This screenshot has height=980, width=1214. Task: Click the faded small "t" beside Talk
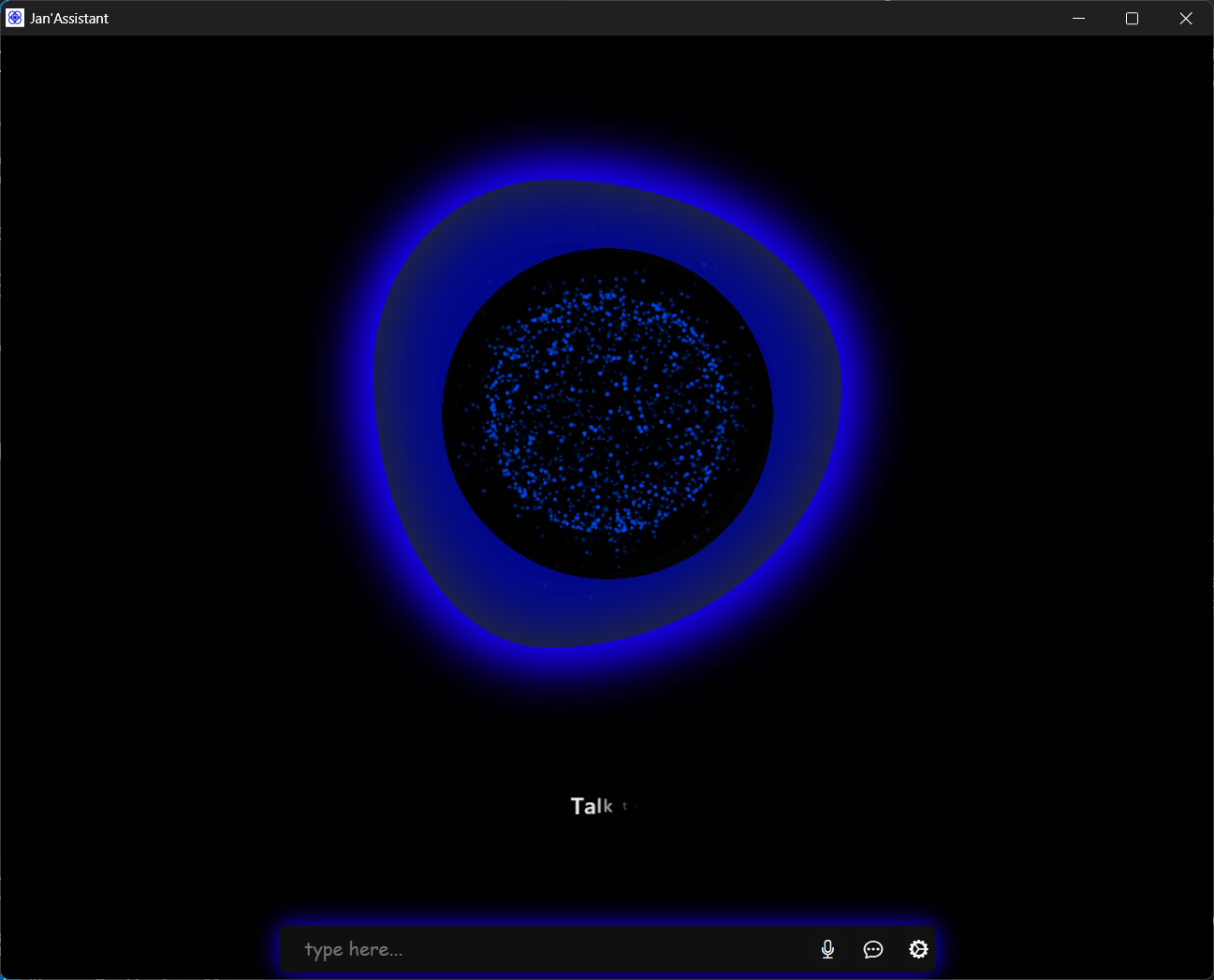(x=624, y=806)
